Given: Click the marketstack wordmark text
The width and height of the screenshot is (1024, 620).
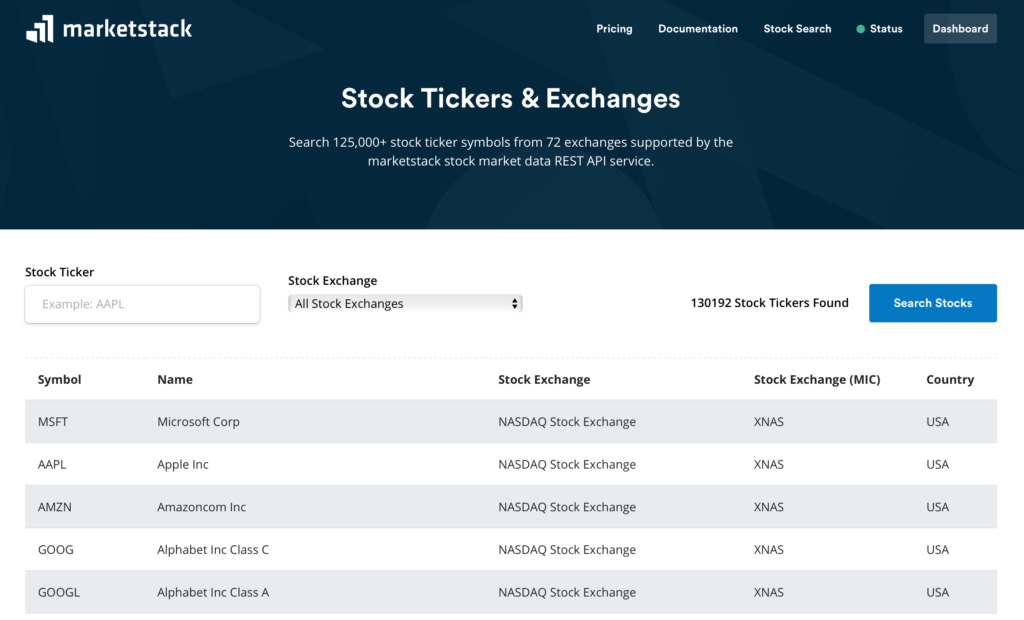Looking at the screenshot, I should pyautogui.click(x=127, y=29).
